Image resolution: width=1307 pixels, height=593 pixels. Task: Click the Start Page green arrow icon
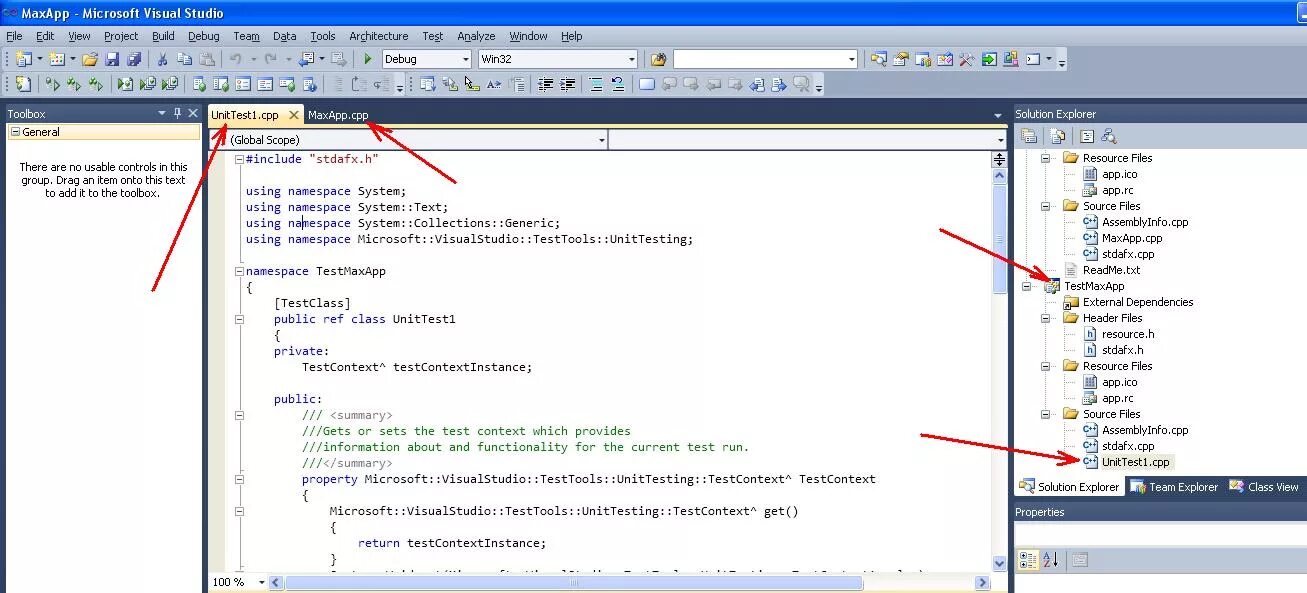989,59
